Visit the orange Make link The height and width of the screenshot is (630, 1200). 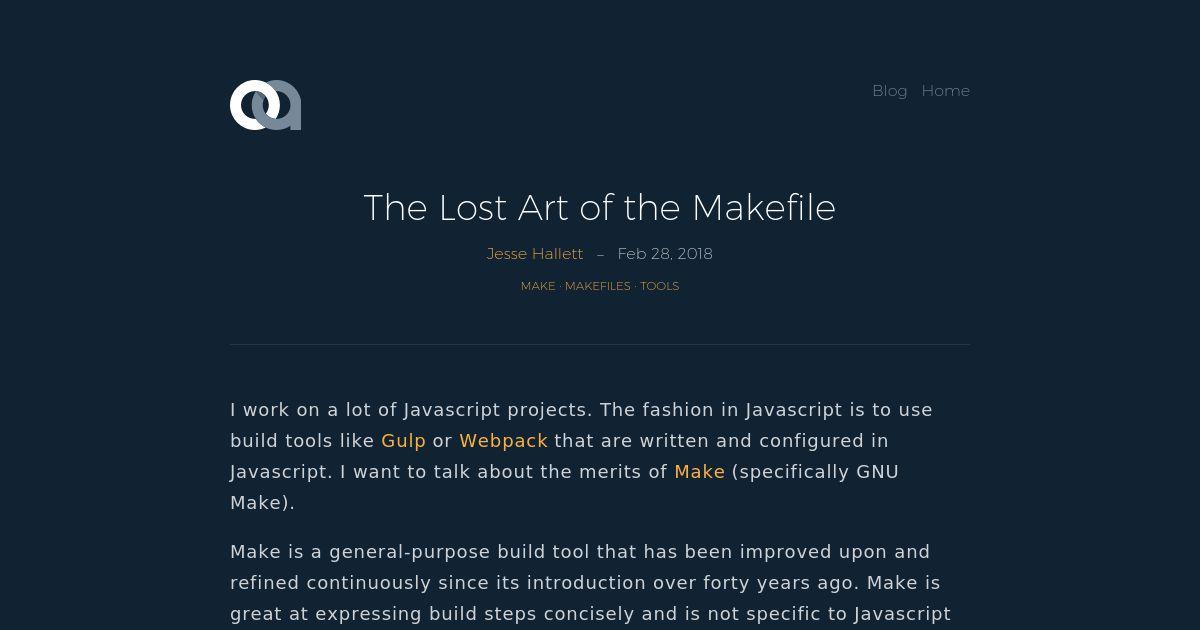click(700, 472)
